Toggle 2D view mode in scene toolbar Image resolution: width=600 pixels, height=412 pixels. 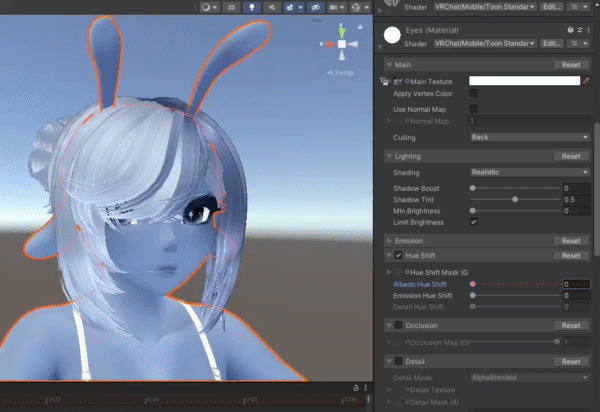231,7
